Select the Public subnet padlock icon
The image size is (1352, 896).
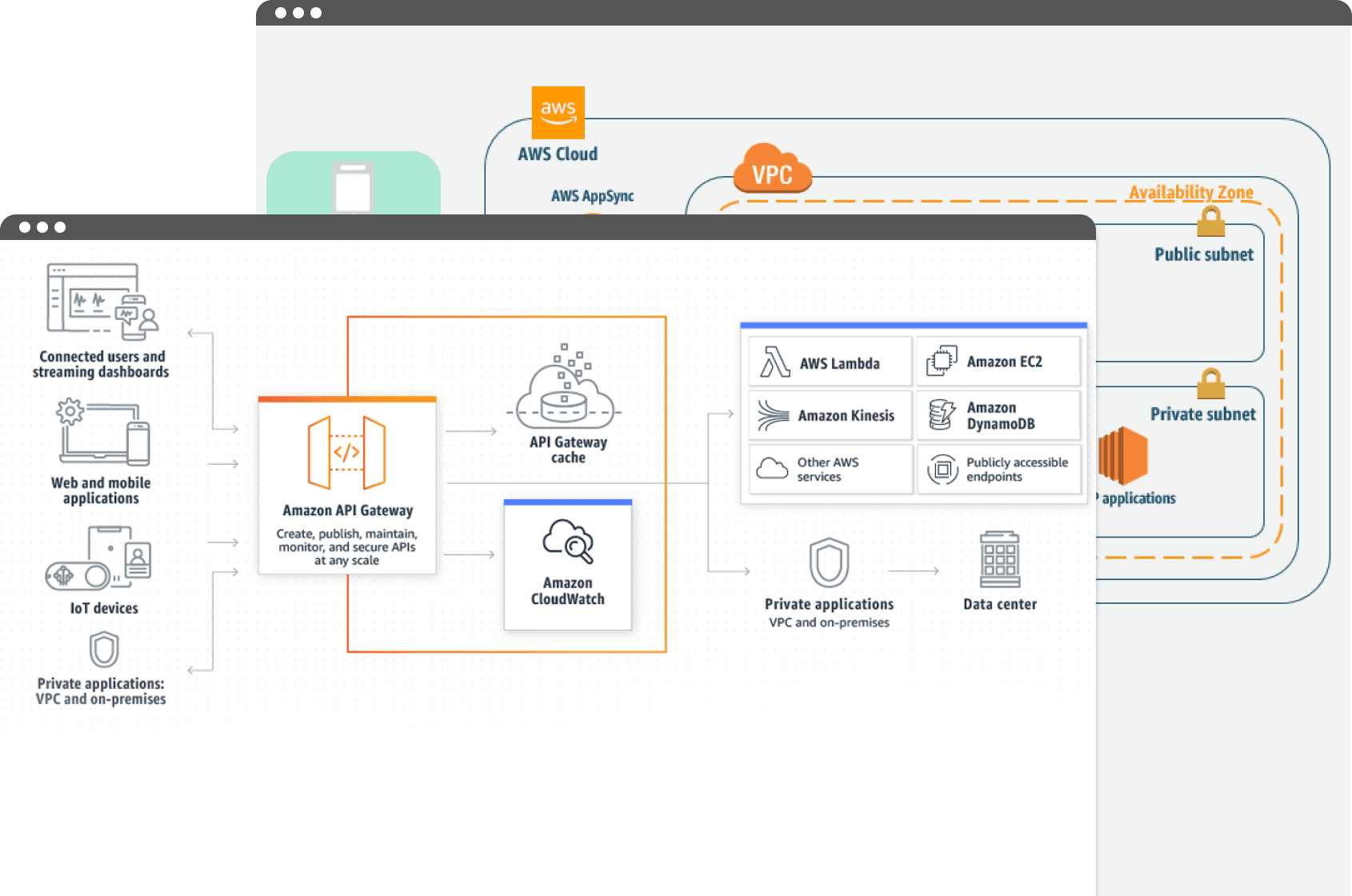point(1210,222)
